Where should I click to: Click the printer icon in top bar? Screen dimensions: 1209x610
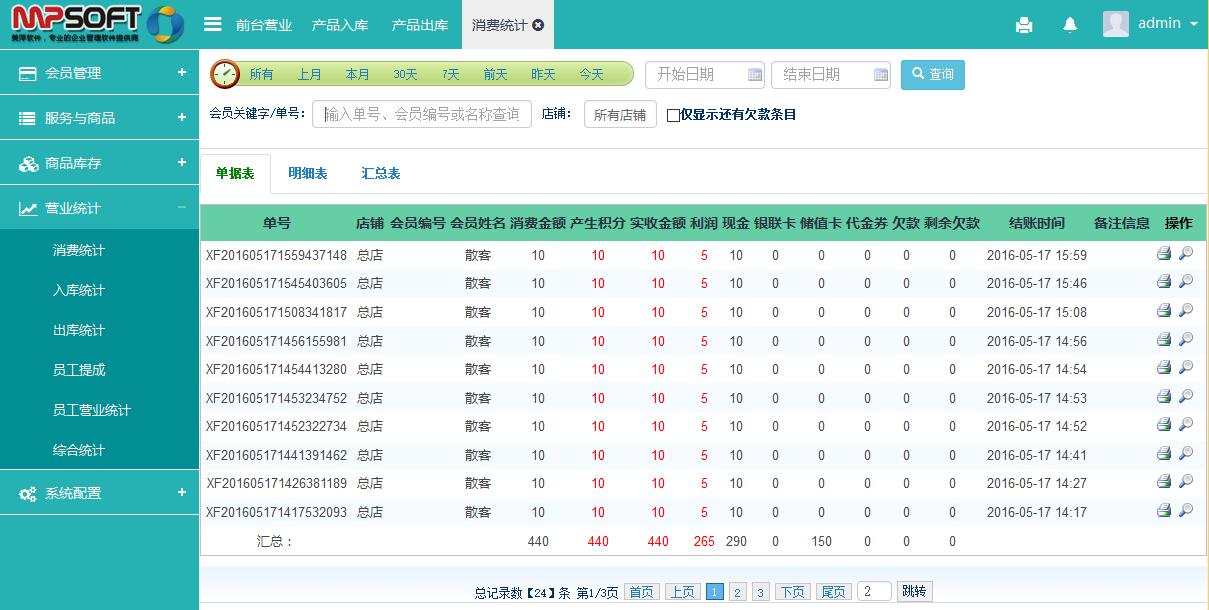(1023, 25)
